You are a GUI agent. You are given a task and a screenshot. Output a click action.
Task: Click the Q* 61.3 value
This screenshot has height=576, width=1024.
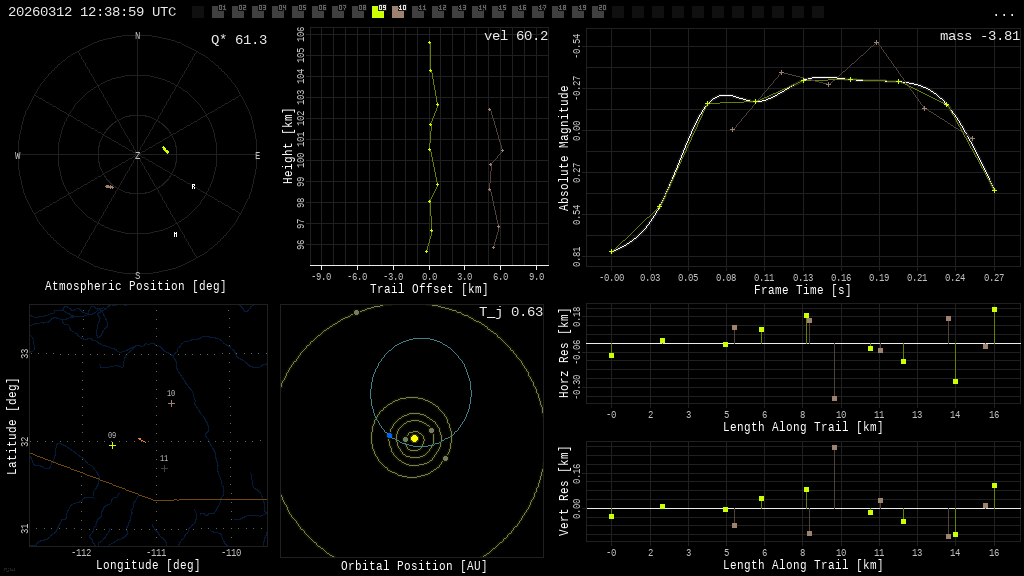[x=239, y=40]
